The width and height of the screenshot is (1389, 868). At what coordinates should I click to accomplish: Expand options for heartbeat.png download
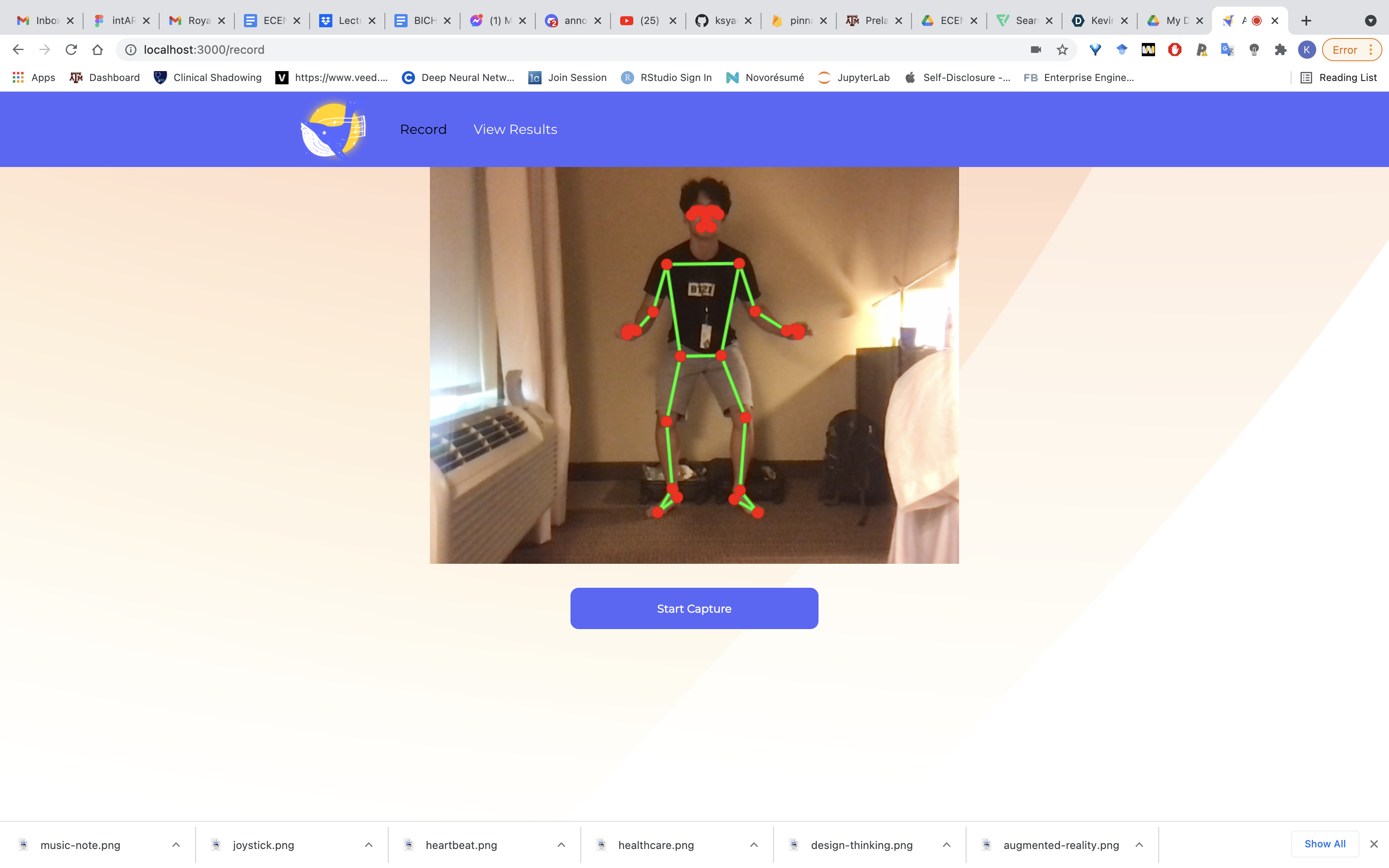pos(561,844)
